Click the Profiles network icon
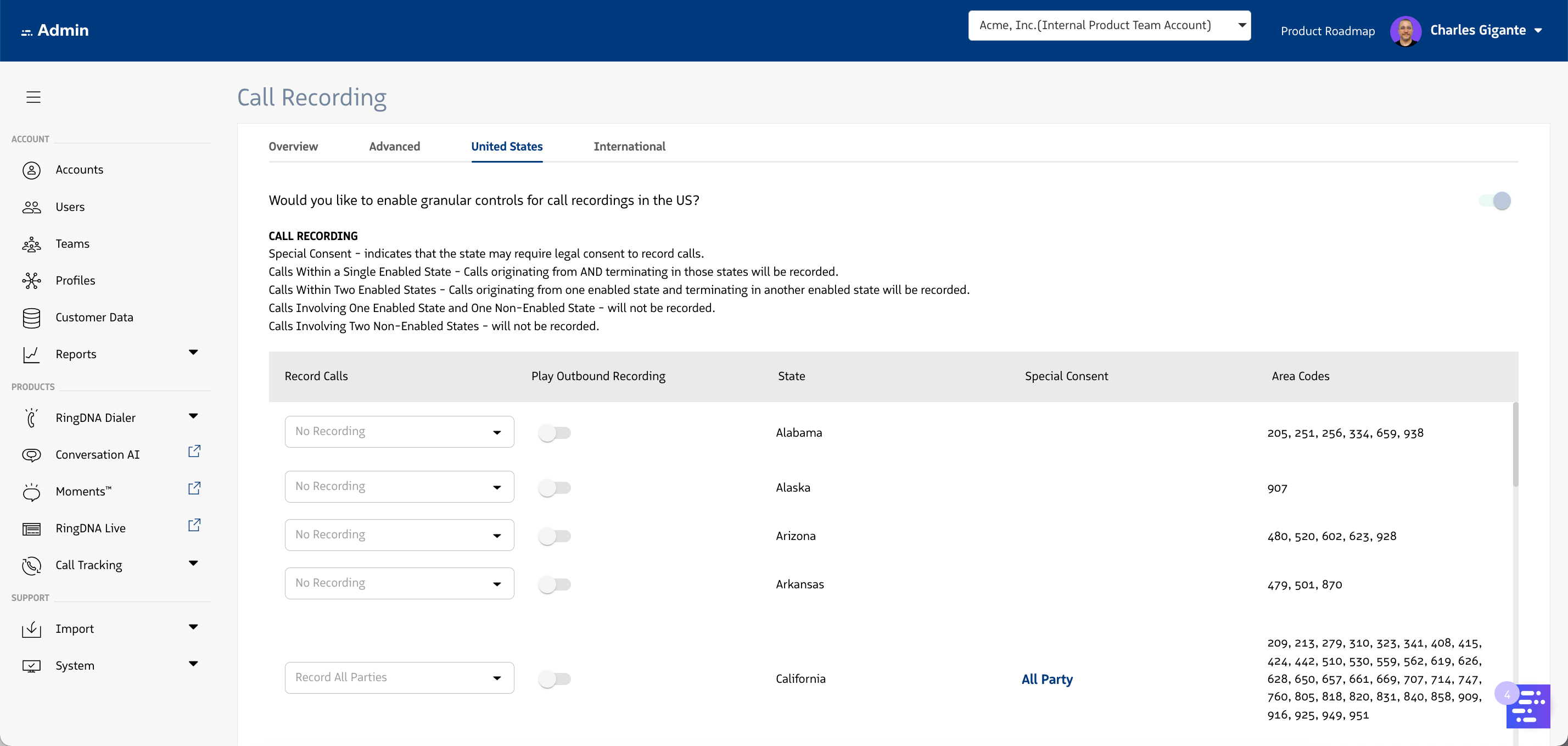The image size is (1568, 746). (32, 281)
